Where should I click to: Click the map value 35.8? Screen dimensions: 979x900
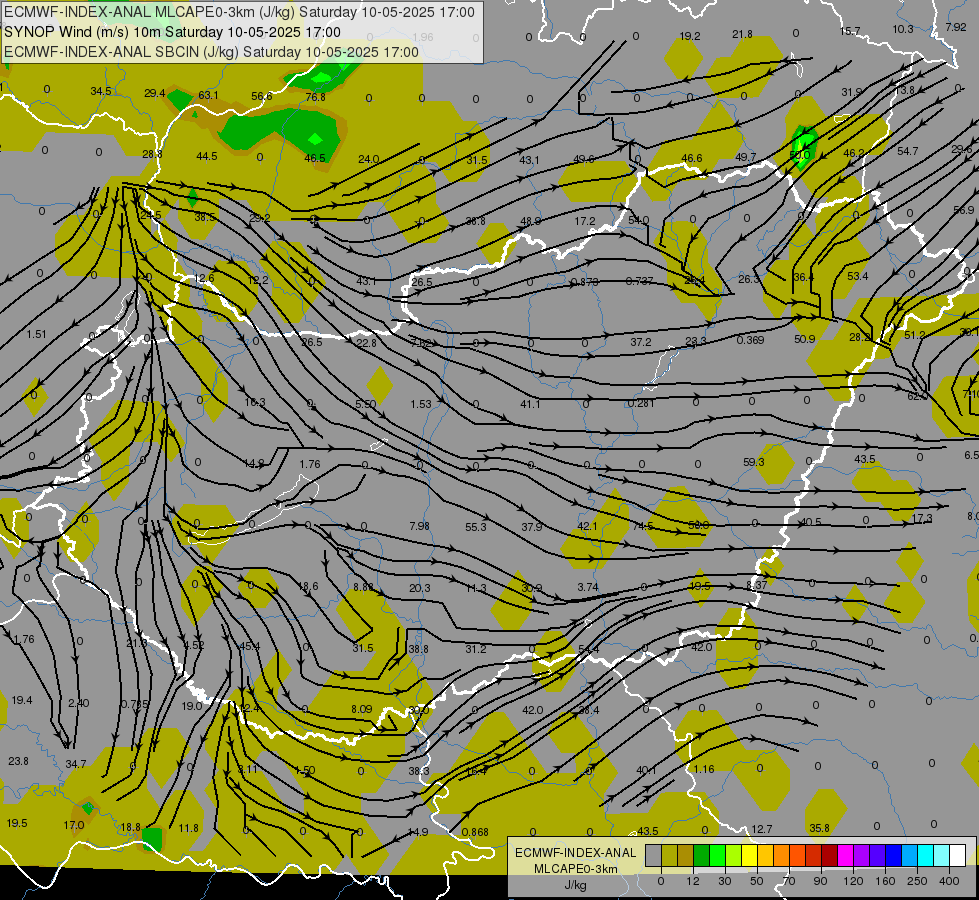point(819,828)
